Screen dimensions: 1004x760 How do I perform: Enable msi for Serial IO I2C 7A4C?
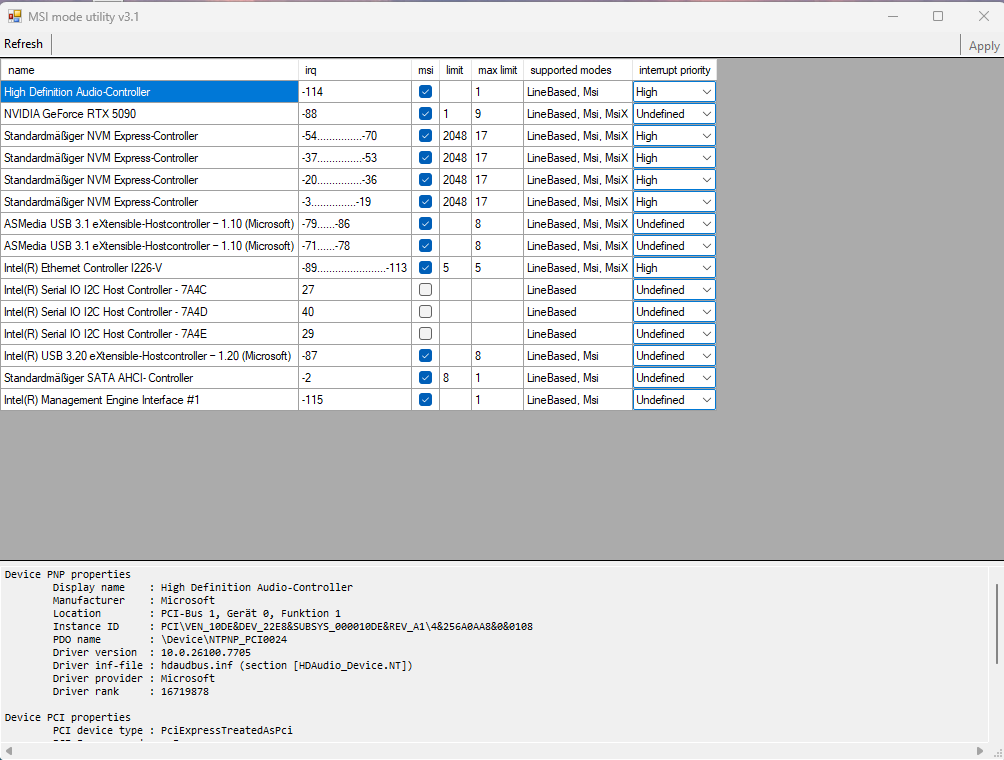pyautogui.click(x=425, y=289)
